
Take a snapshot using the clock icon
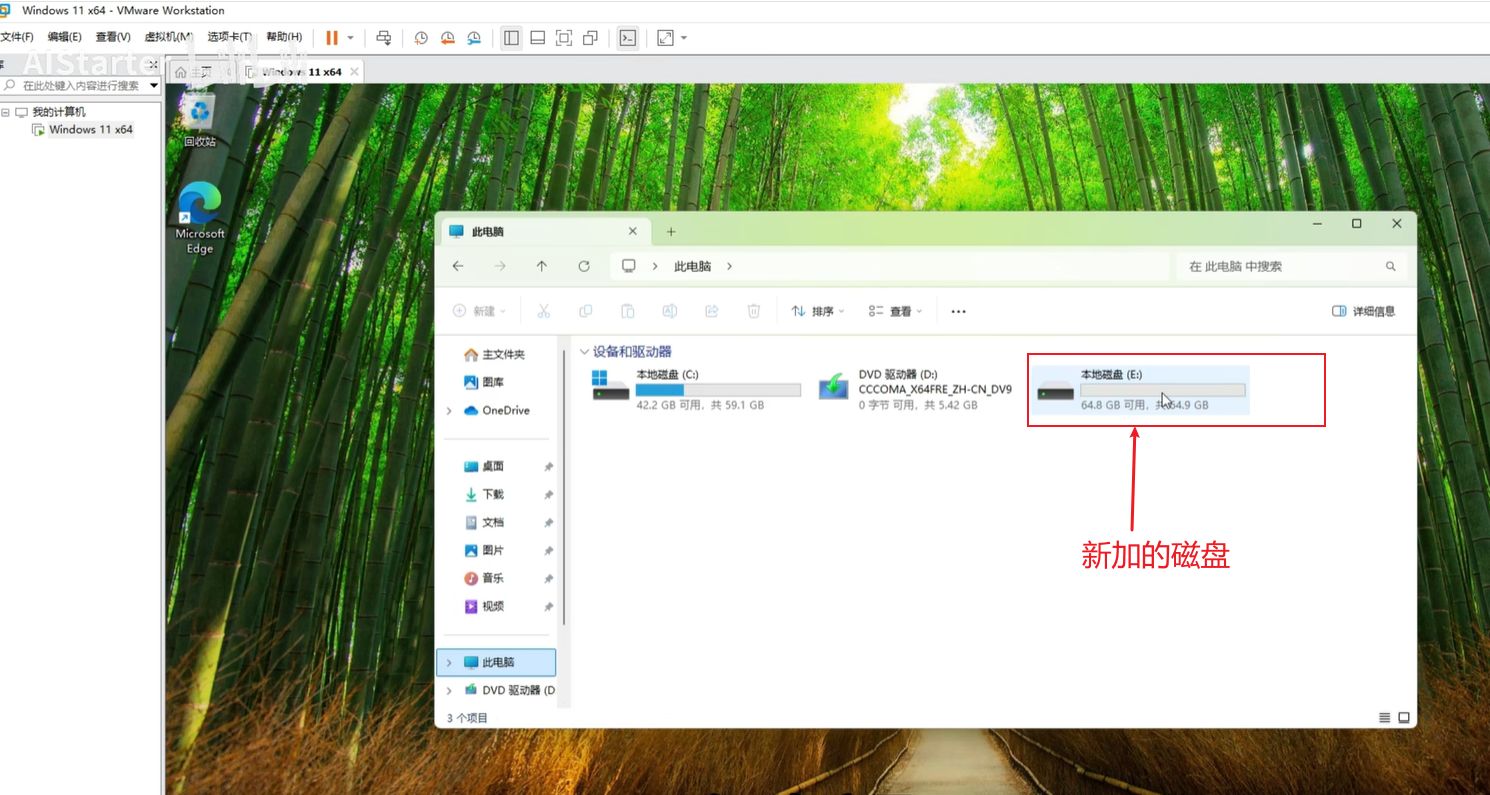pos(421,38)
